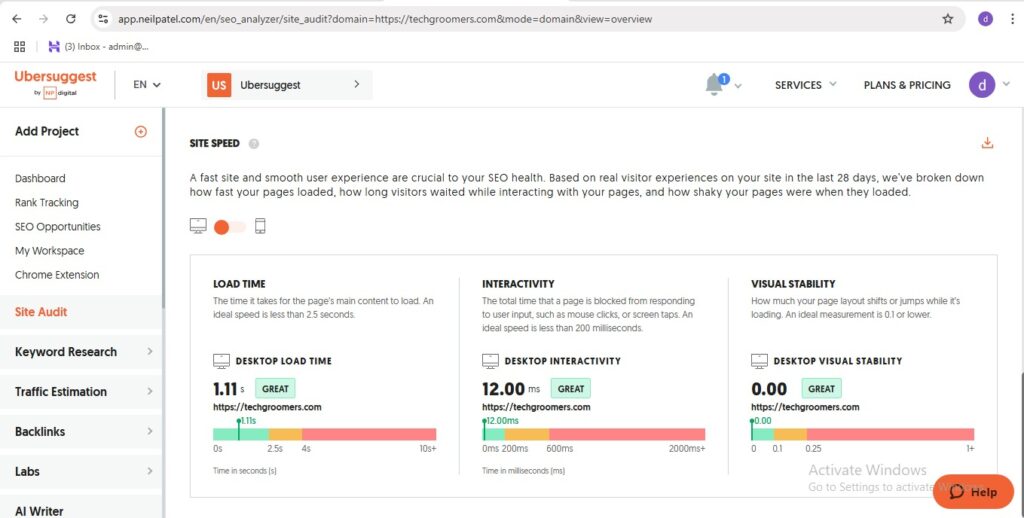Expand Keyword Research section
The image size is (1024, 518).
click(x=81, y=351)
